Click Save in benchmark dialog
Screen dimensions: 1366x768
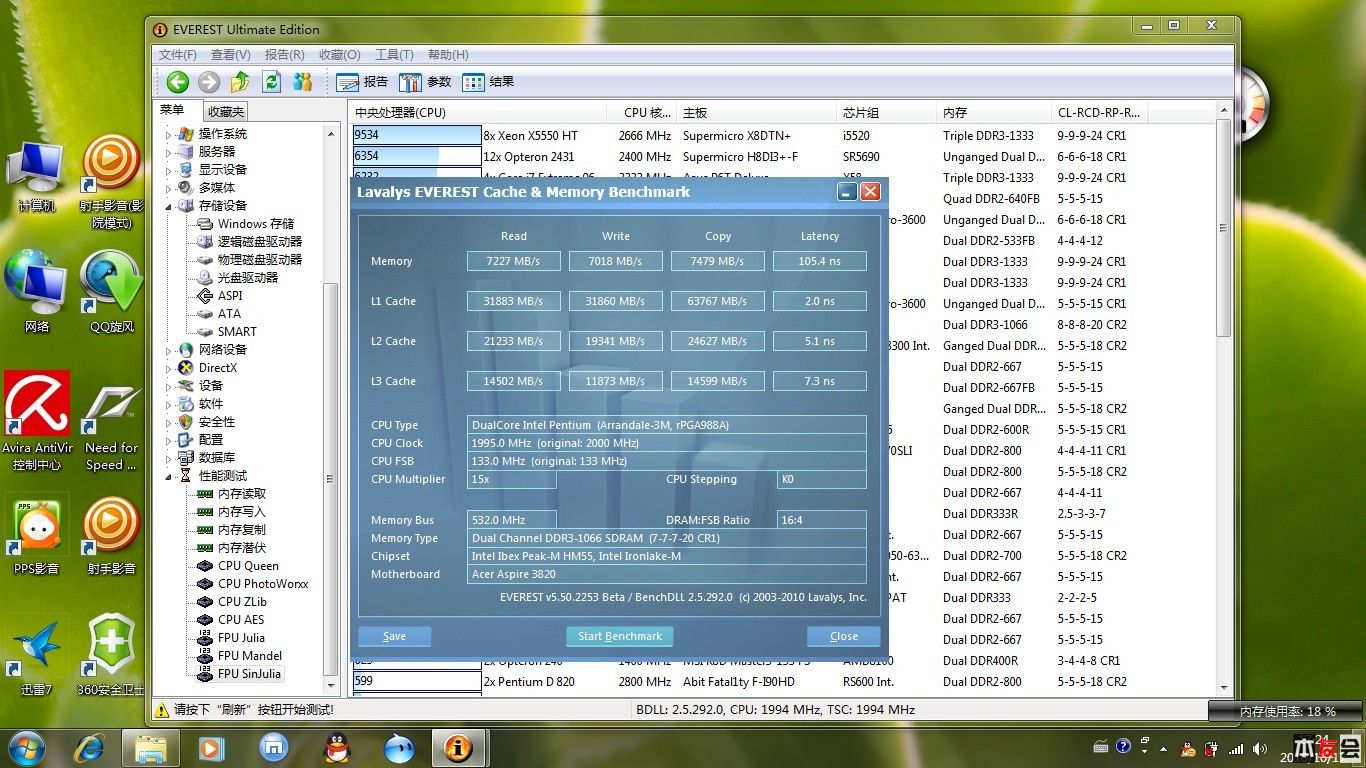click(x=395, y=636)
